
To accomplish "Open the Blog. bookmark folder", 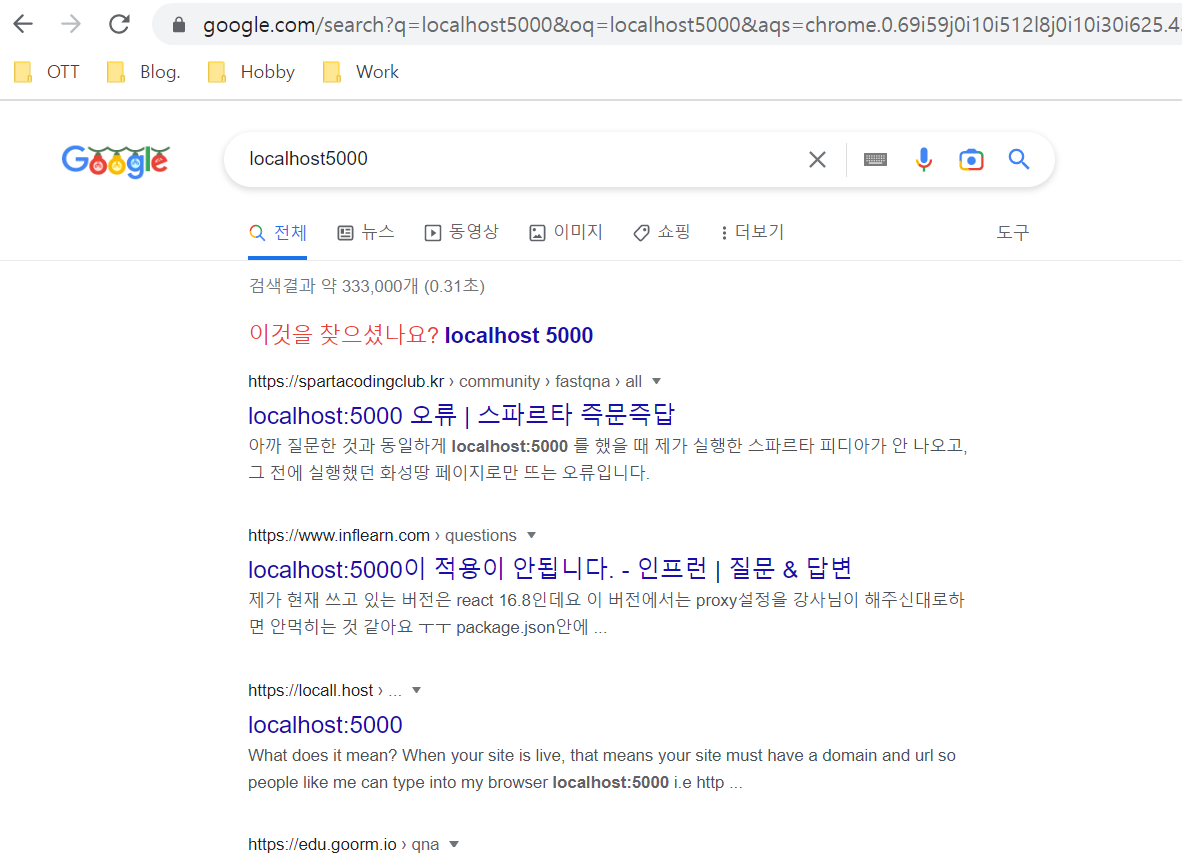I will (143, 72).
